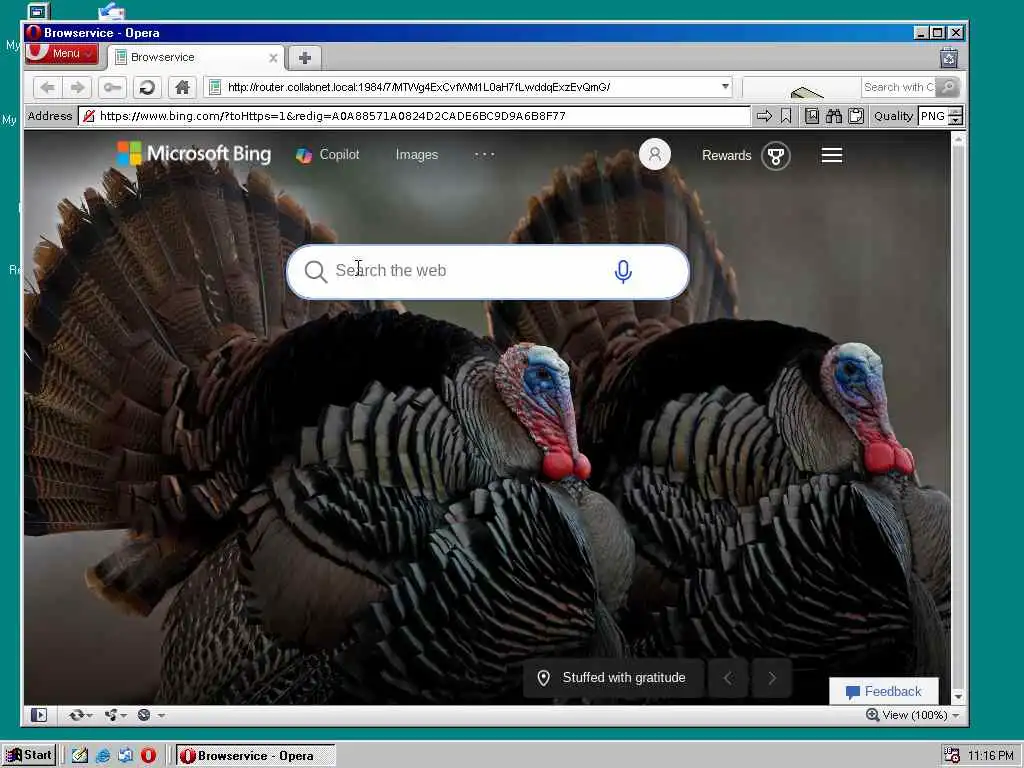The width and height of the screenshot is (1024, 768).
Task: Click the 11:16 PM taskbar clock
Action: pos(990,756)
